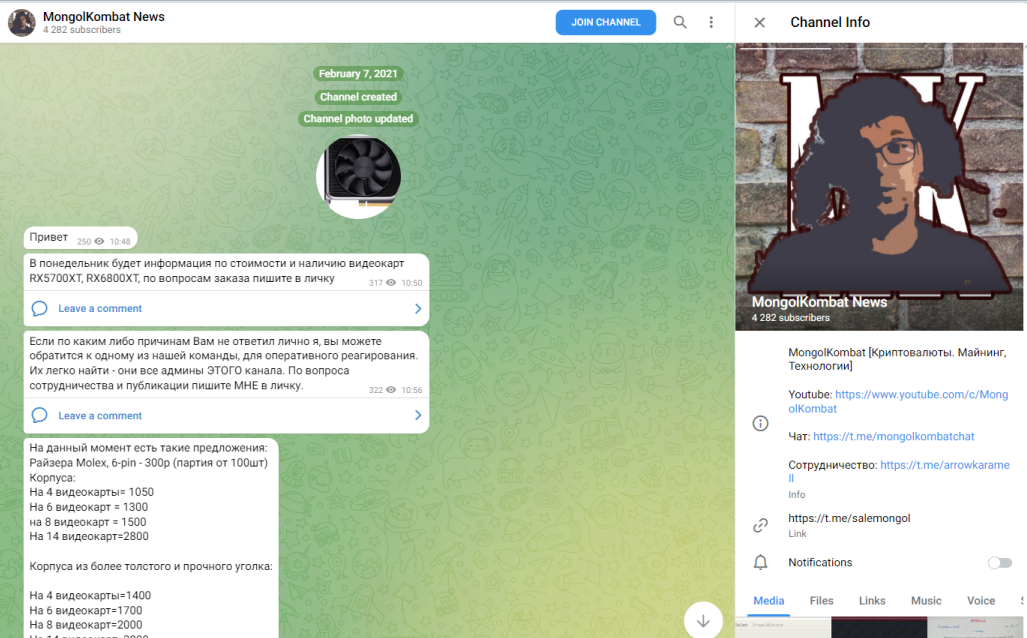Image resolution: width=1027 pixels, height=638 pixels.
Task: Click the link chain icon beside salemongol
Action: click(x=760, y=525)
